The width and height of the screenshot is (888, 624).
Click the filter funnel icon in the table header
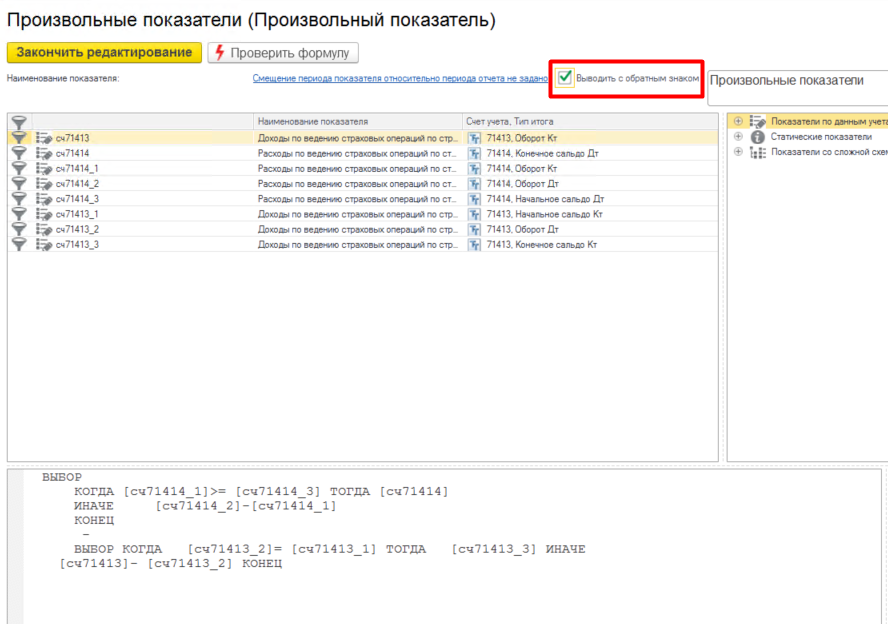click(18, 122)
